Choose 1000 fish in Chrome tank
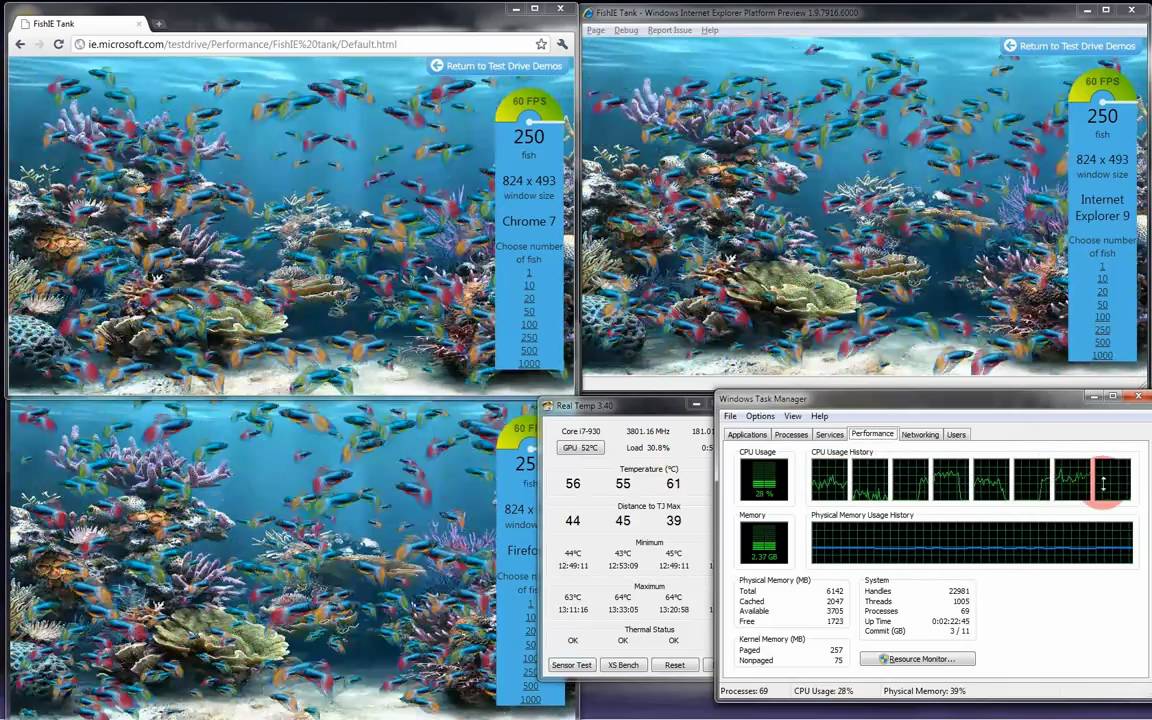The width and height of the screenshot is (1152, 720). [x=529, y=364]
